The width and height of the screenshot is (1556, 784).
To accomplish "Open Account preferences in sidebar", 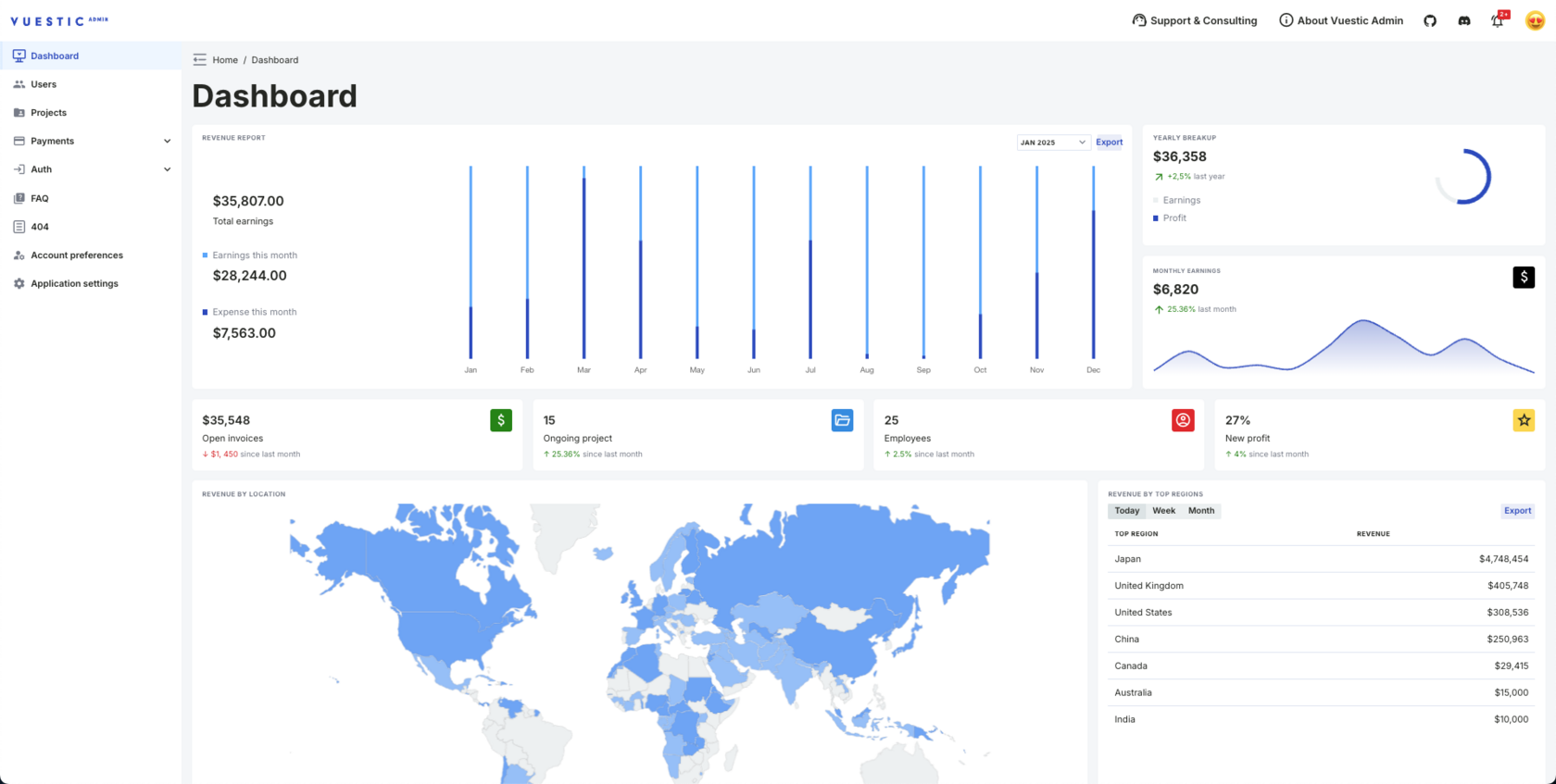I will [x=91, y=255].
